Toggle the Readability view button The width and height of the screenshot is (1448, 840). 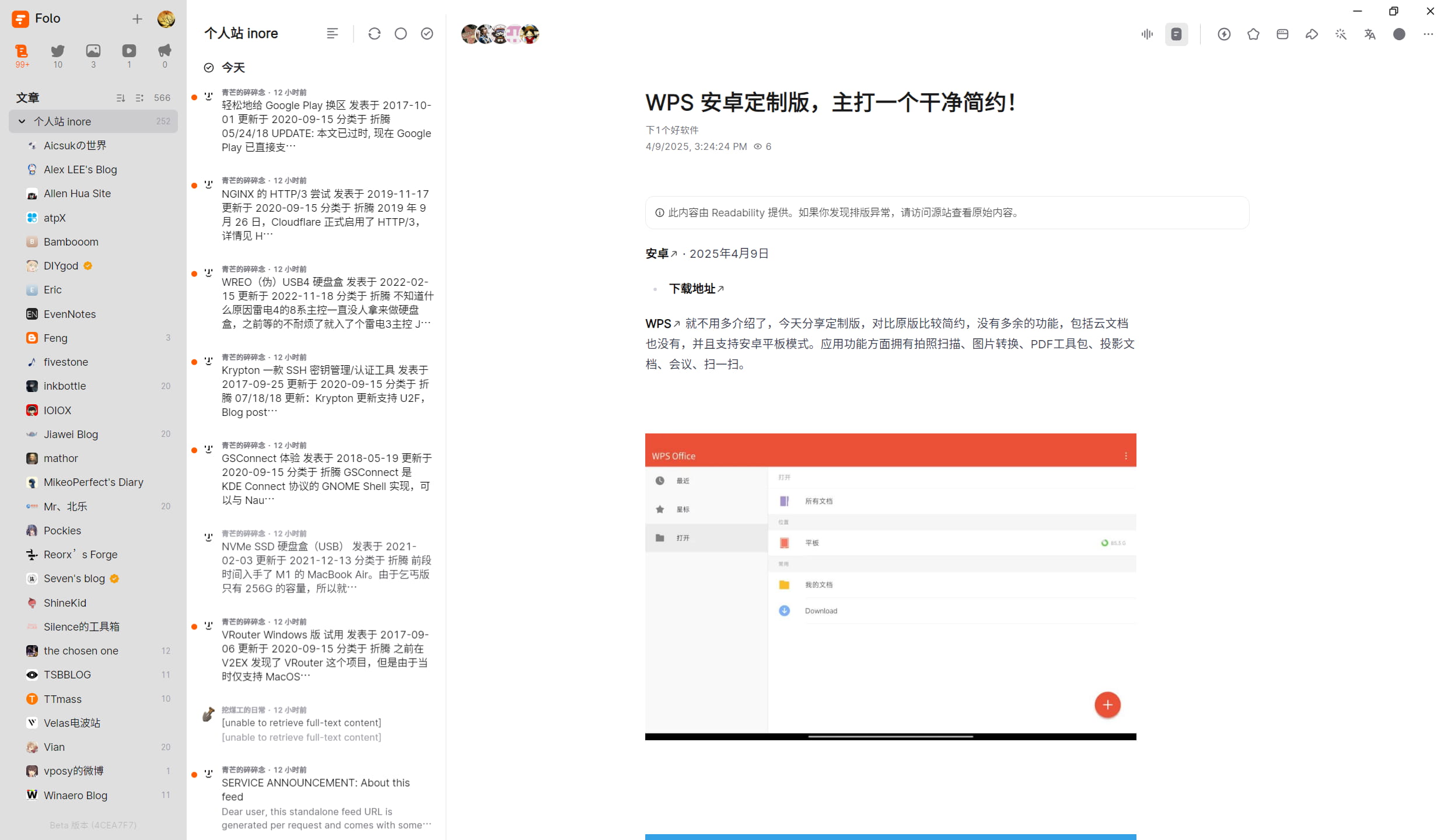coord(1177,34)
